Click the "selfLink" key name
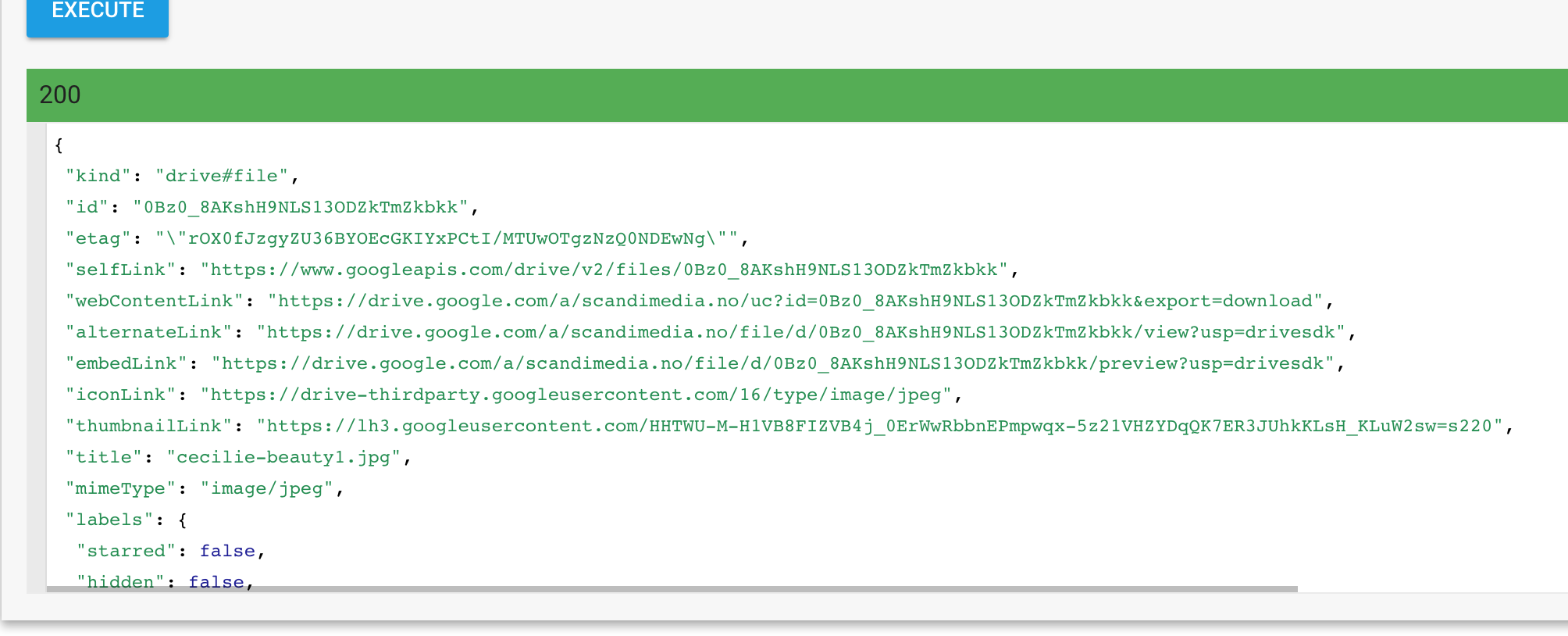Viewport: 1568px width, 636px height. coord(121,270)
